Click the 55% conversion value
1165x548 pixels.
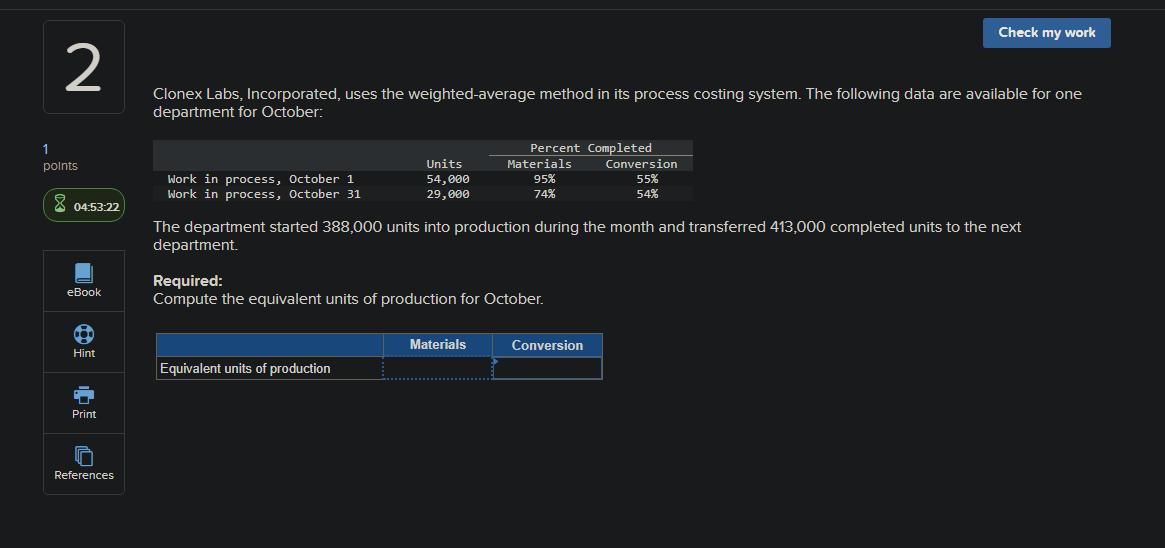click(x=646, y=179)
